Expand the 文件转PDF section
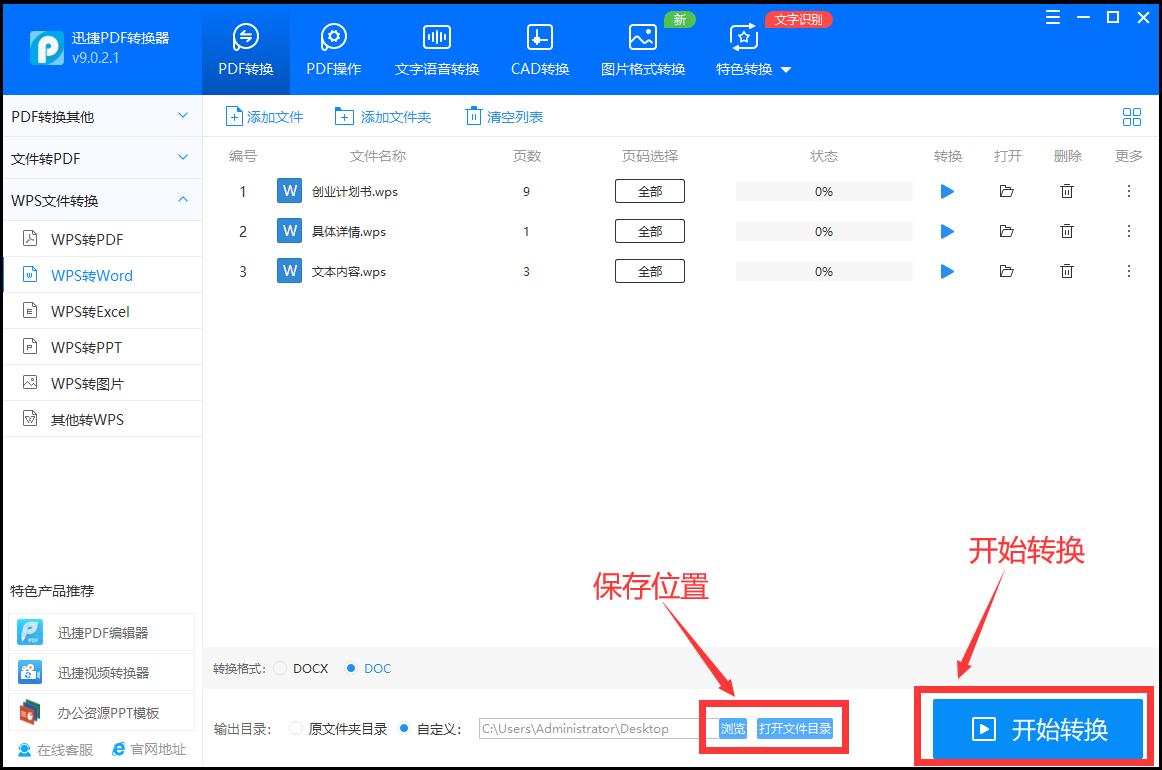Image resolution: width=1162 pixels, height=770 pixels. (x=100, y=157)
